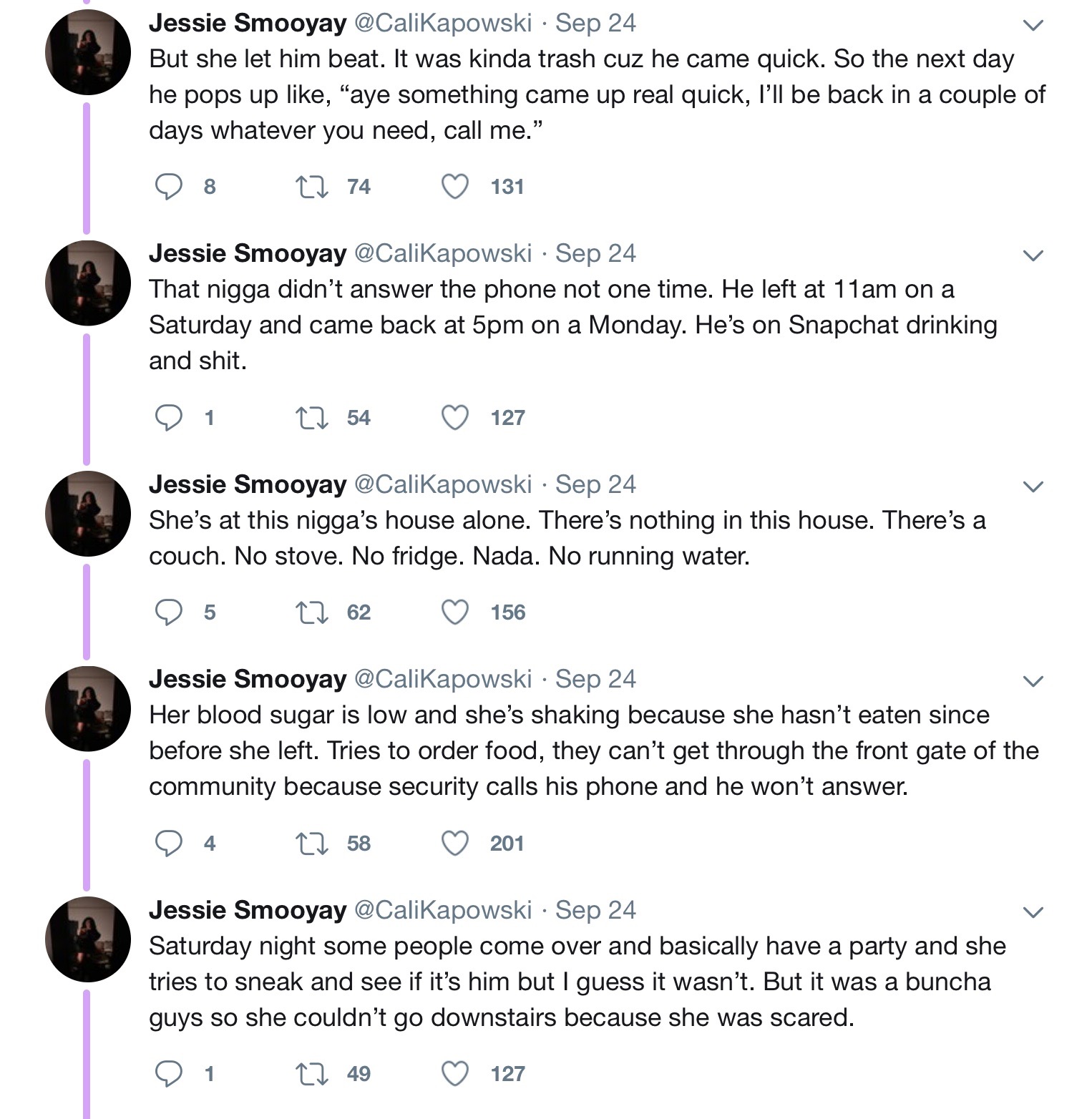Expand chevron menu on the Saturday night tweet
The width and height of the screenshot is (1092, 1119).
coord(1033,912)
